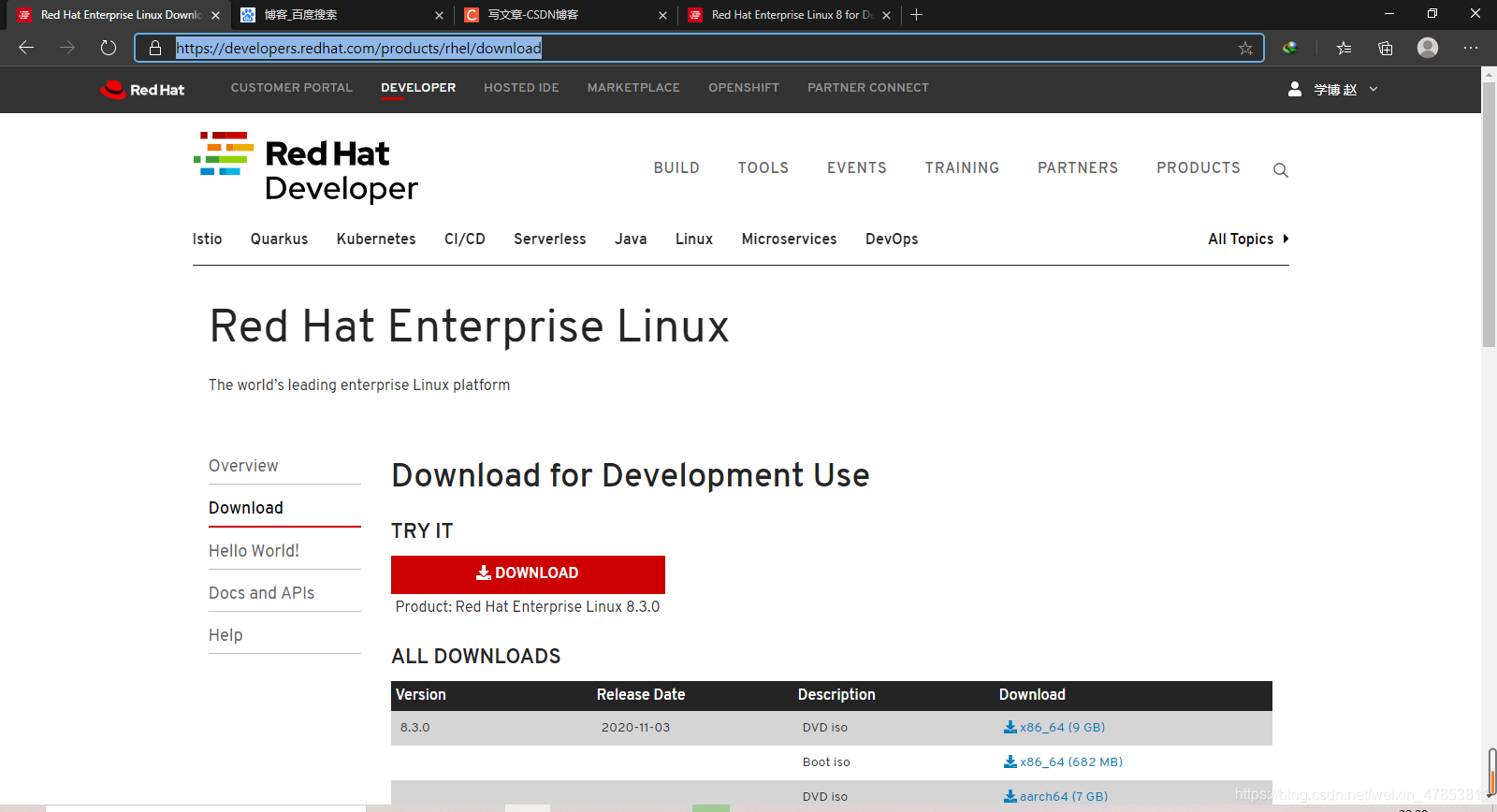Viewport: 1497px width, 812px height.
Task: Open Help in the sidebar
Action: 225,635
